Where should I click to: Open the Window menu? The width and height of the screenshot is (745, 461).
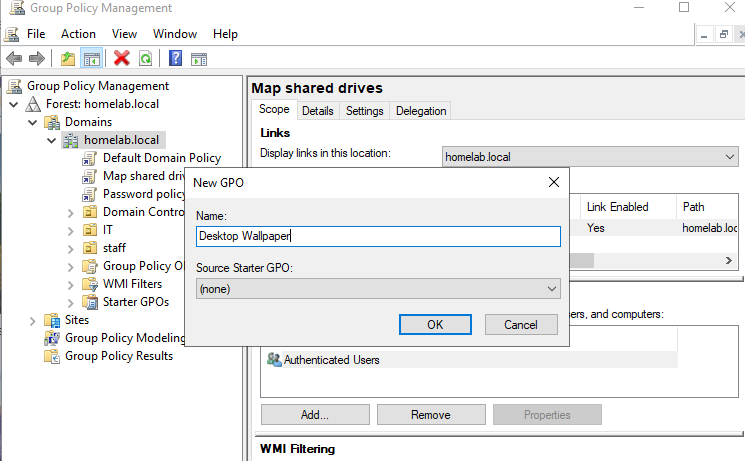[x=175, y=34]
